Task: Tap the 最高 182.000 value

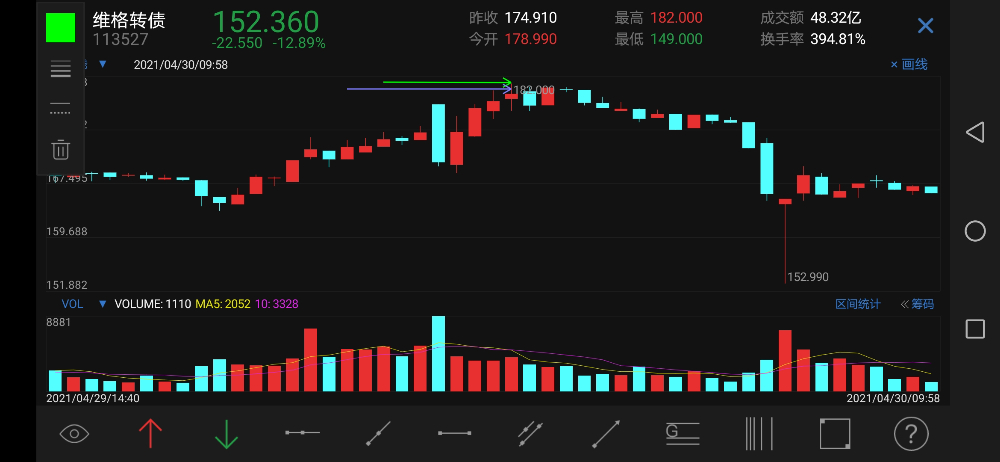Action: 676,19
